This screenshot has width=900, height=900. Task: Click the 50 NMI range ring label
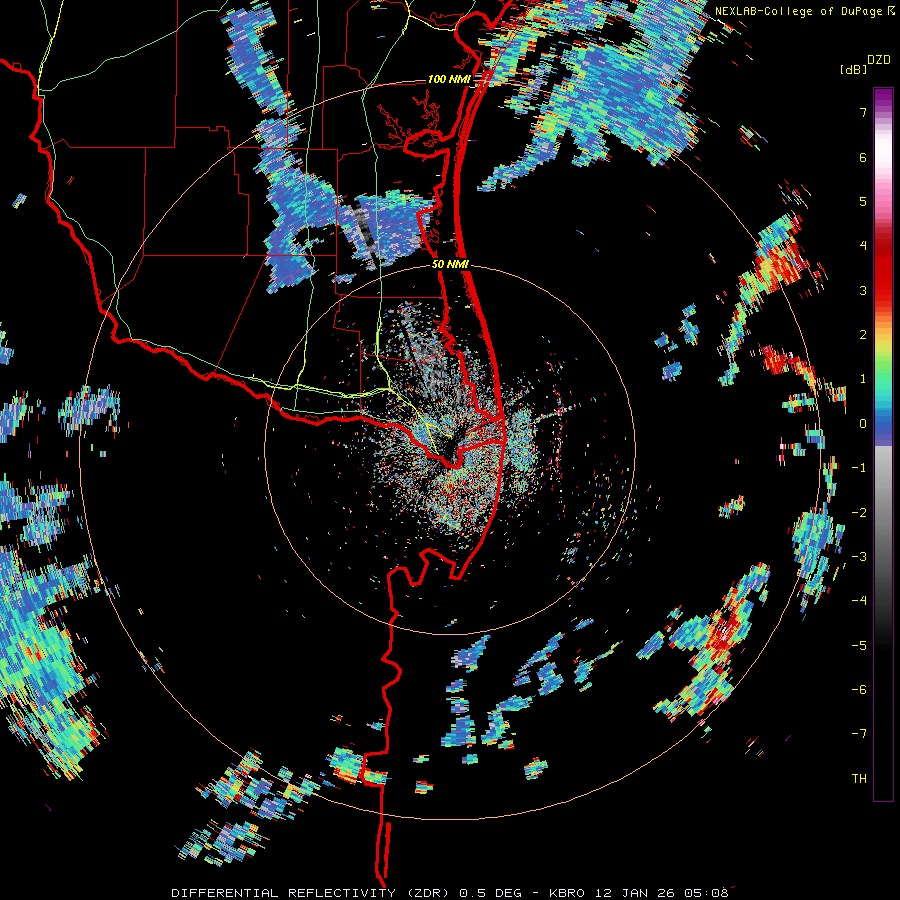(x=451, y=264)
